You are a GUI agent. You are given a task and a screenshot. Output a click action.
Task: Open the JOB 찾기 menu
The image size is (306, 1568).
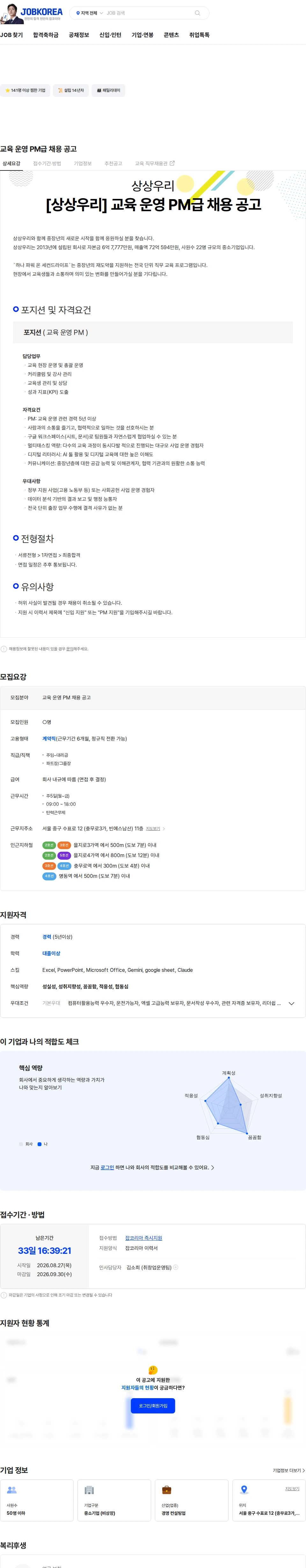[x=11, y=35]
